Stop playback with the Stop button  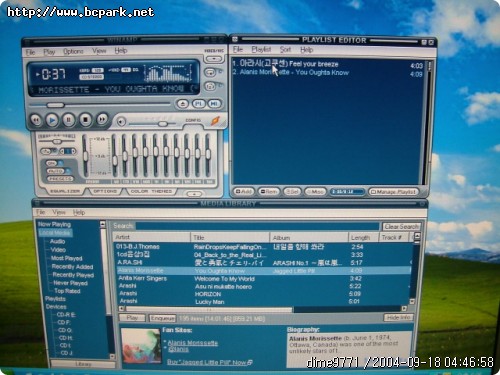point(85,120)
